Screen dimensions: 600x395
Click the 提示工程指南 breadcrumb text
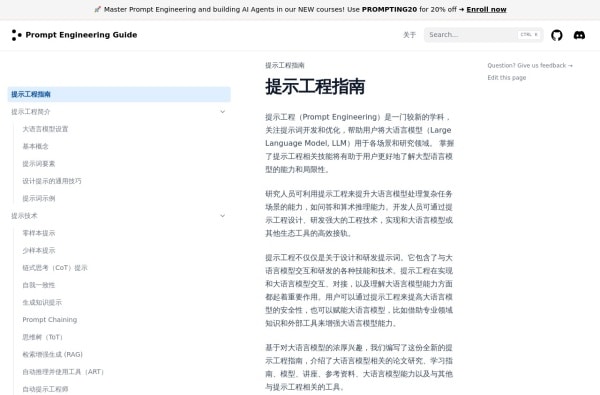pyautogui.click(x=285, y=65)
